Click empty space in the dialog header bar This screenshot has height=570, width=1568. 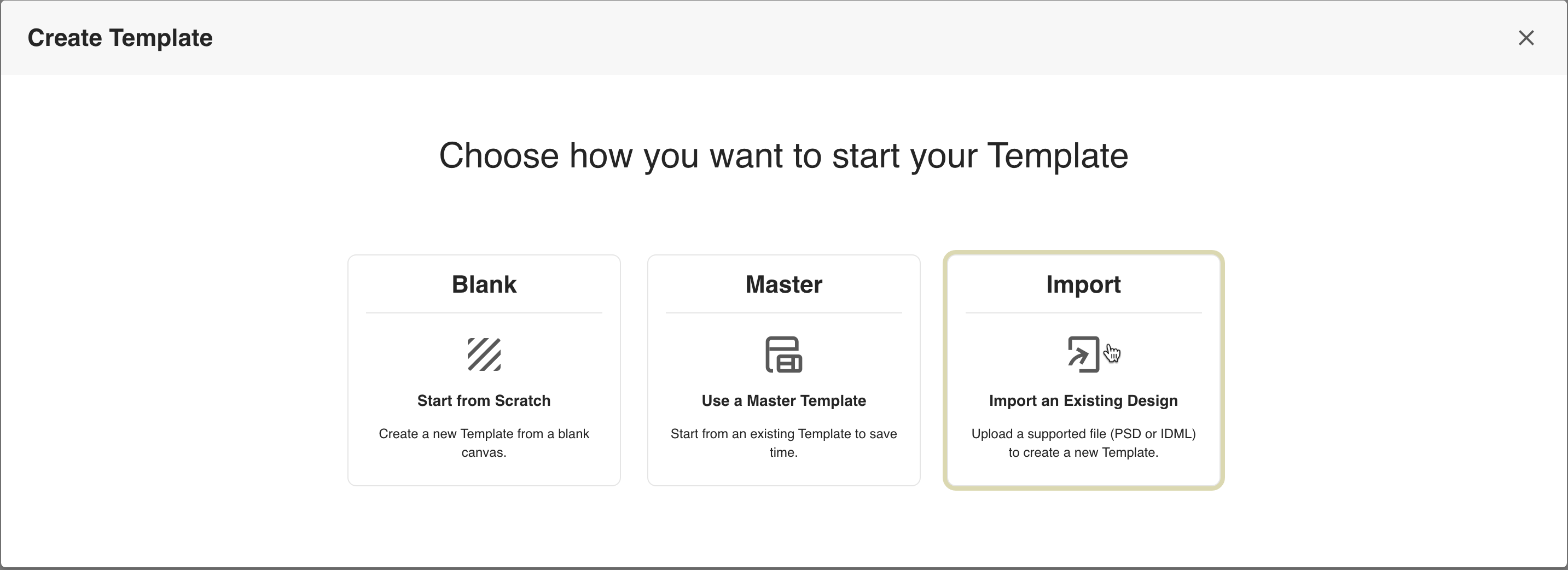click(x=791, y=38)
